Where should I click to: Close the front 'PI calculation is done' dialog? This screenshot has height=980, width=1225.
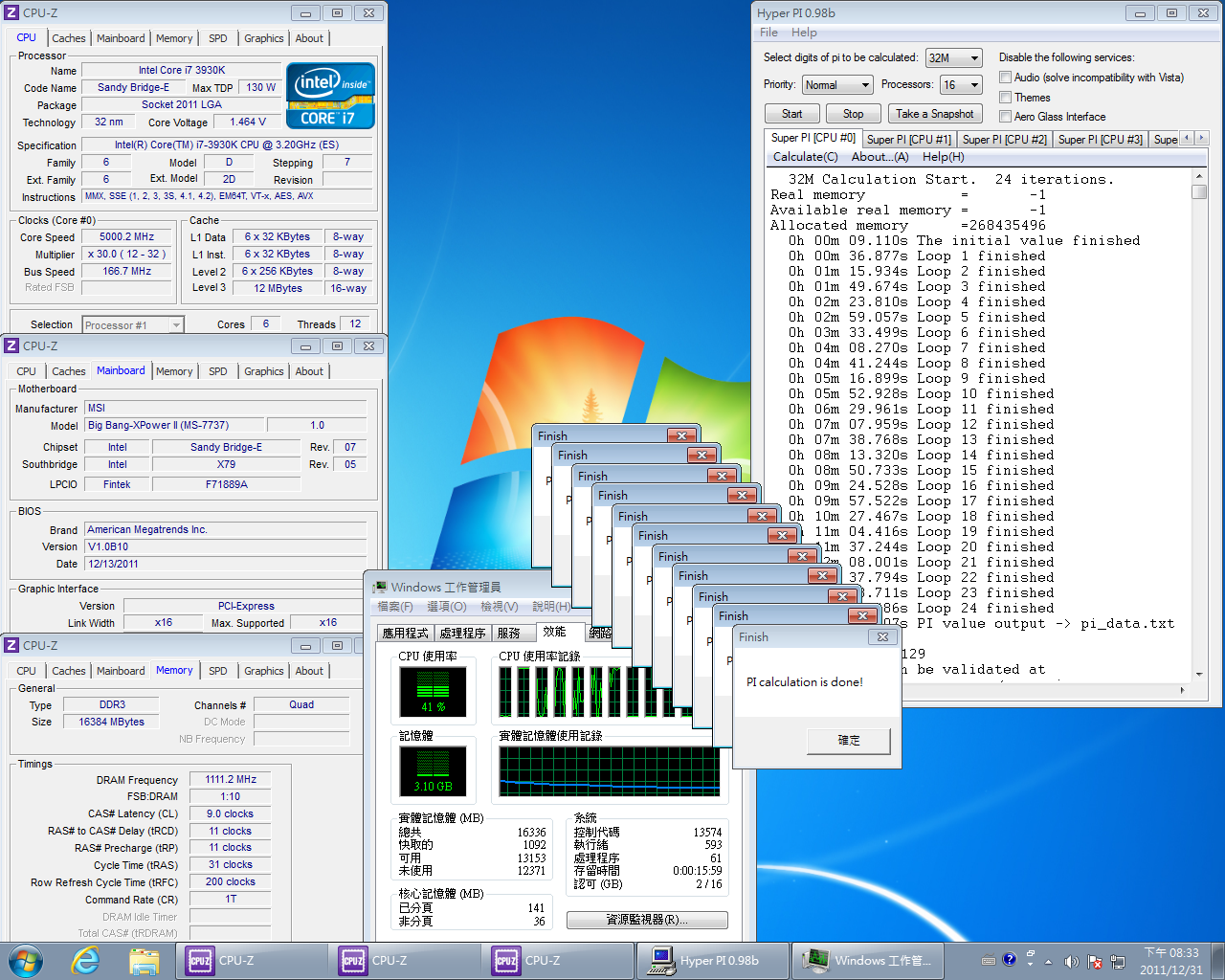pos(881,636)
